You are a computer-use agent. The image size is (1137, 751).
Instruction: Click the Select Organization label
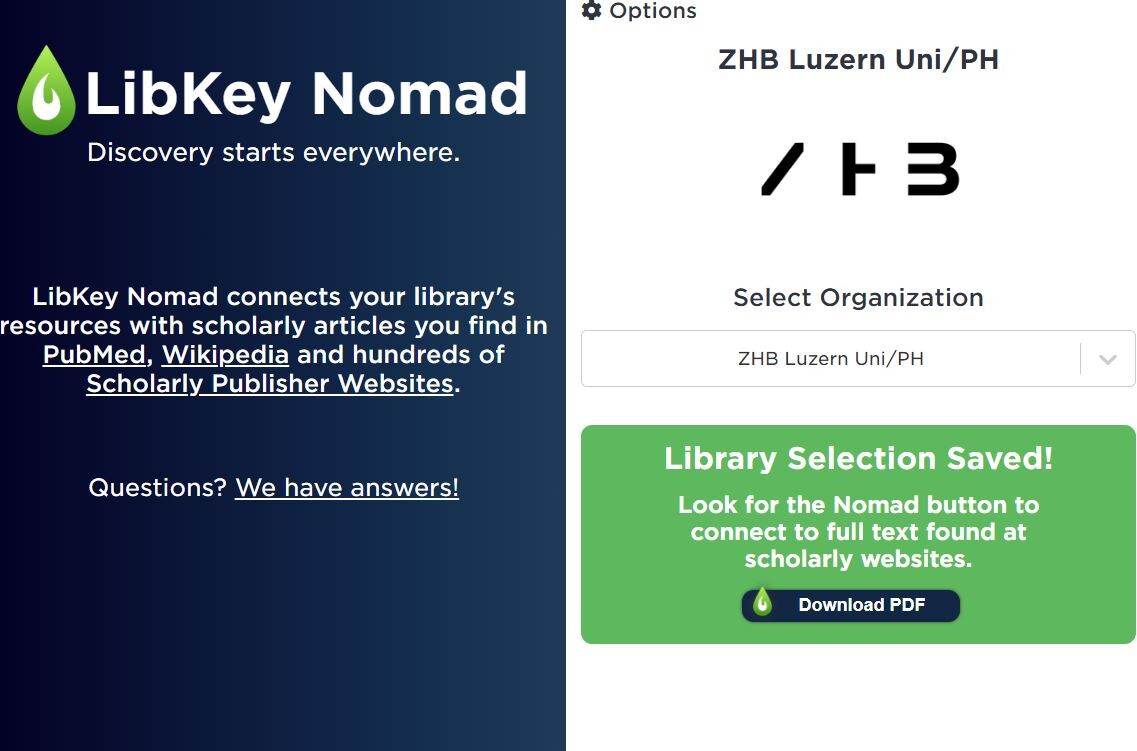(859, 297)
